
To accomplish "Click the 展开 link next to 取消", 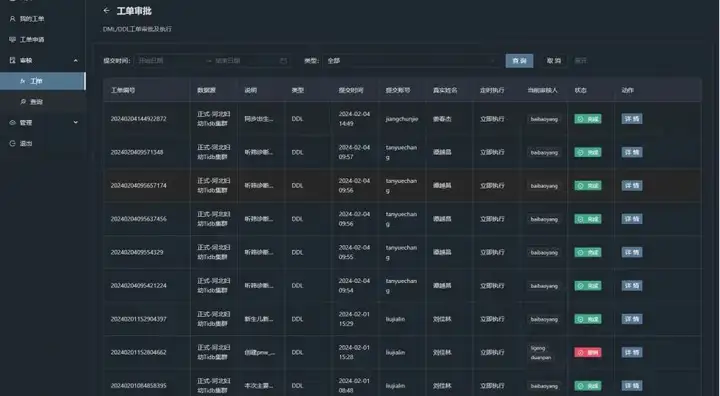I will point(580,61).
